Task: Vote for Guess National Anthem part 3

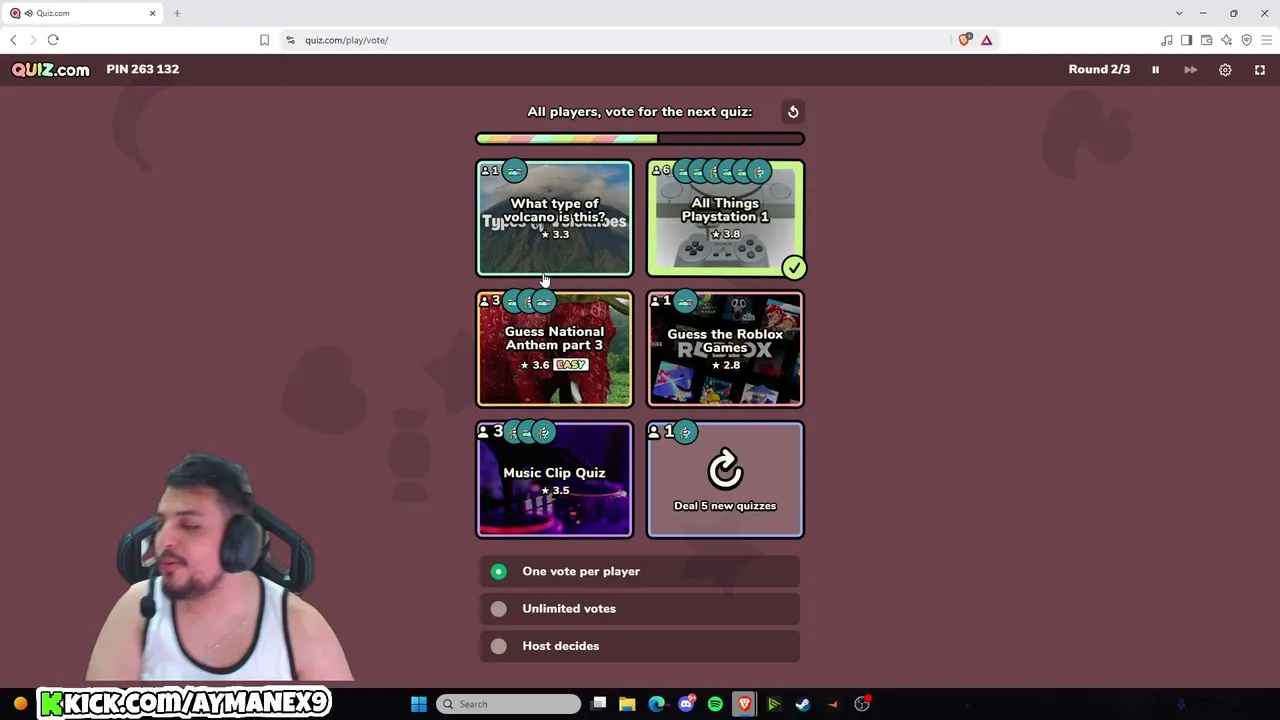Action: (x=554, y=349)
